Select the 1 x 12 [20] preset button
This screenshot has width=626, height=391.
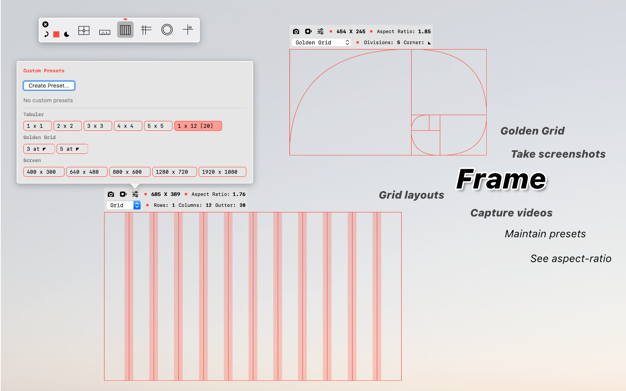[x=198, y=126]
